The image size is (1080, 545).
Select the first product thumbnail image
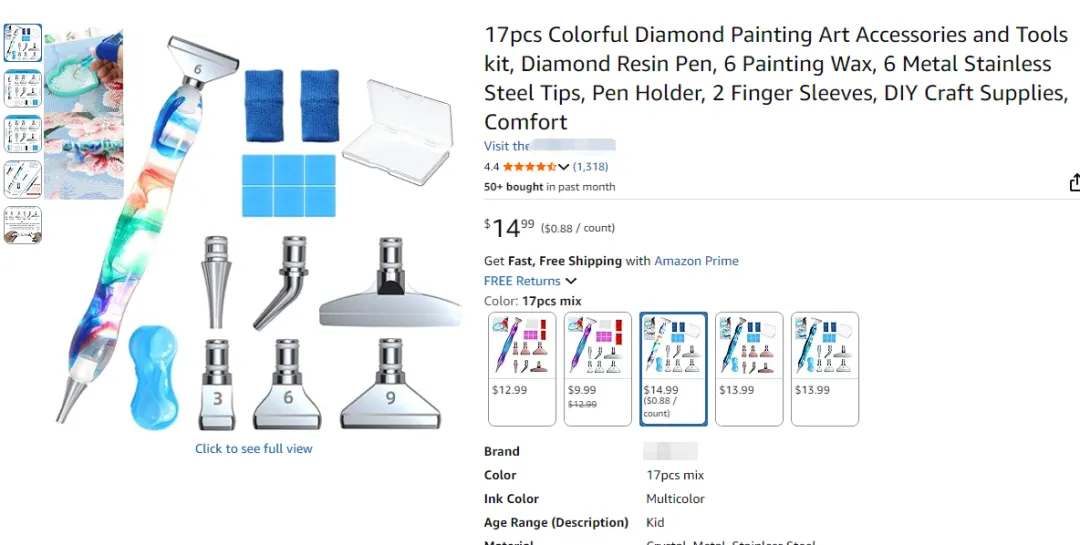[x=23, y=43]
